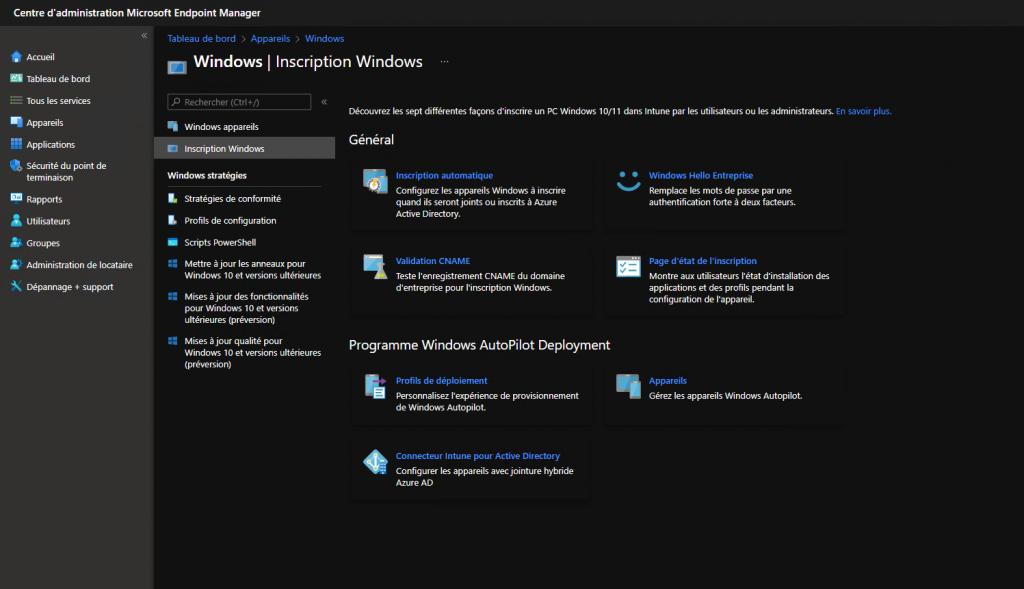The width and height of the screenshot is (1024, 589).
Task: Click the Inscription automatique card icon
Action: click(x=375, y=181)
